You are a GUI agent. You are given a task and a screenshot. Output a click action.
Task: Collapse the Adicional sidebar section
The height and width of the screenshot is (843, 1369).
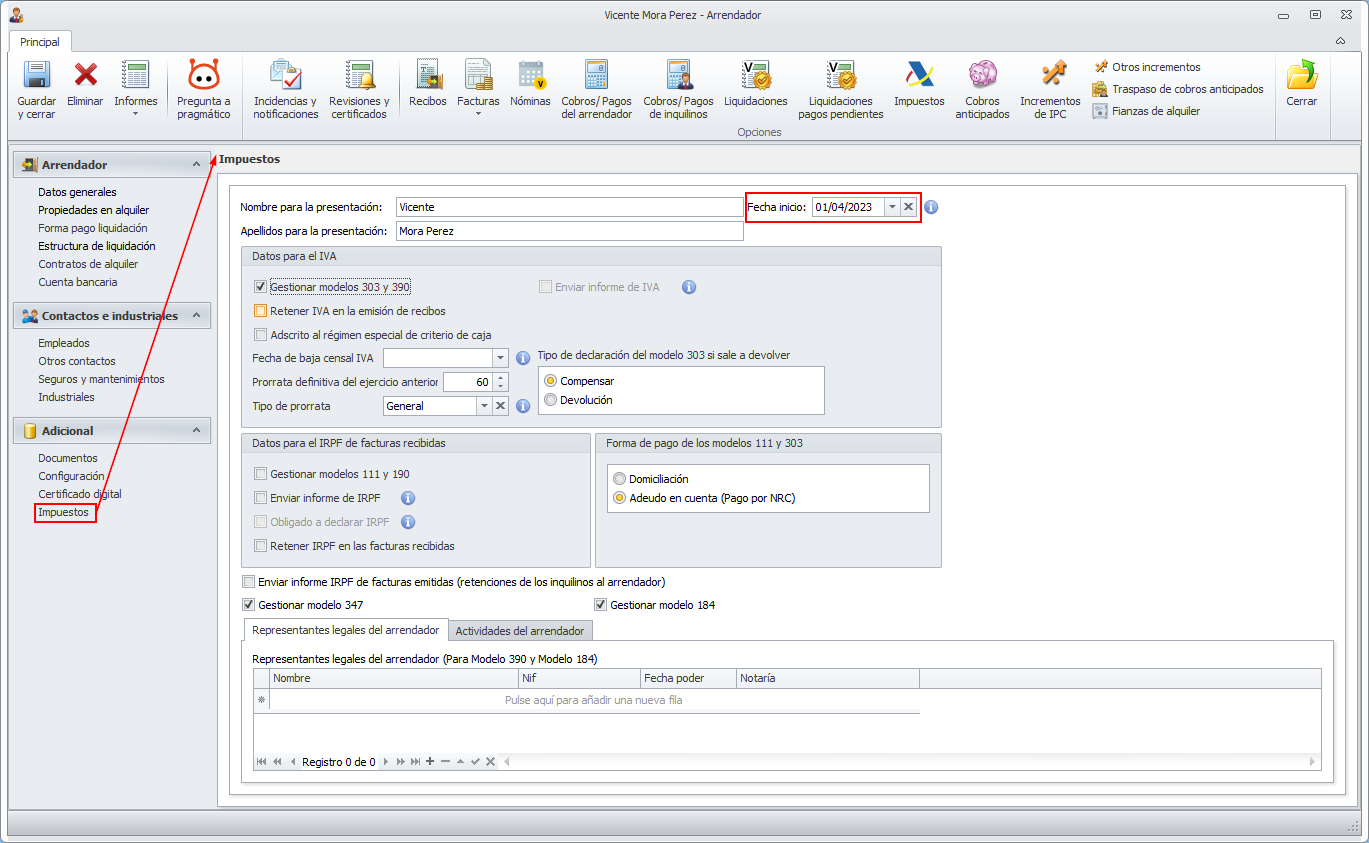pos(196,430)
